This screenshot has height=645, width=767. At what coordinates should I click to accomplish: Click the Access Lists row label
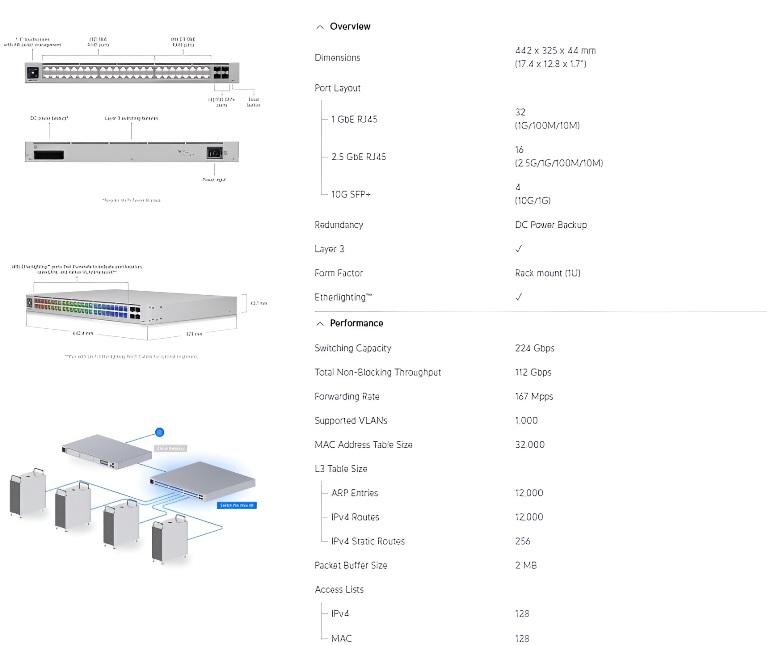pos(339,590)
